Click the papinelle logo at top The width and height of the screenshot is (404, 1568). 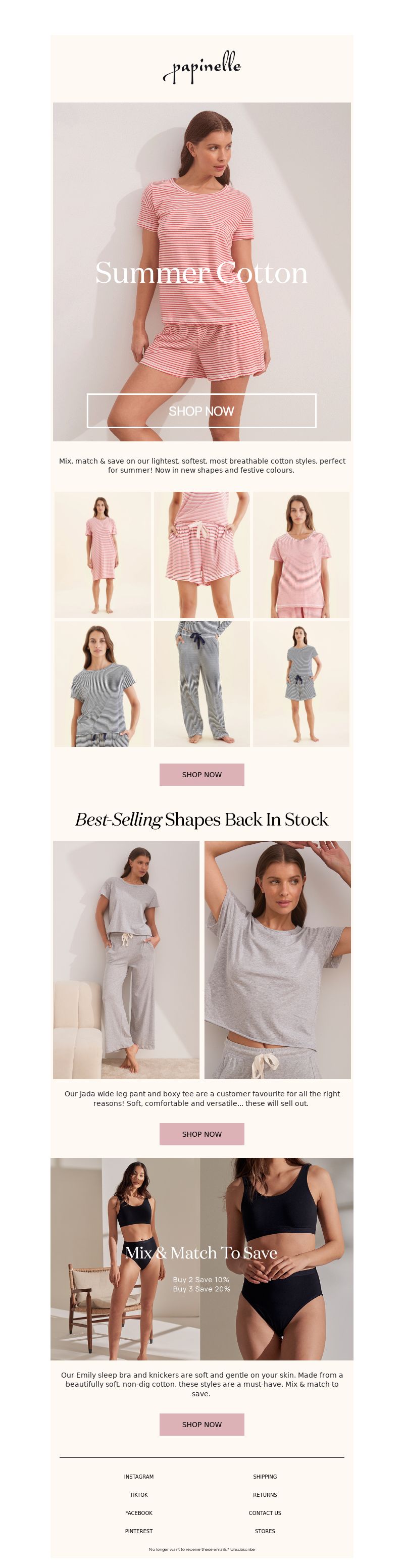(x=202, y=67)
